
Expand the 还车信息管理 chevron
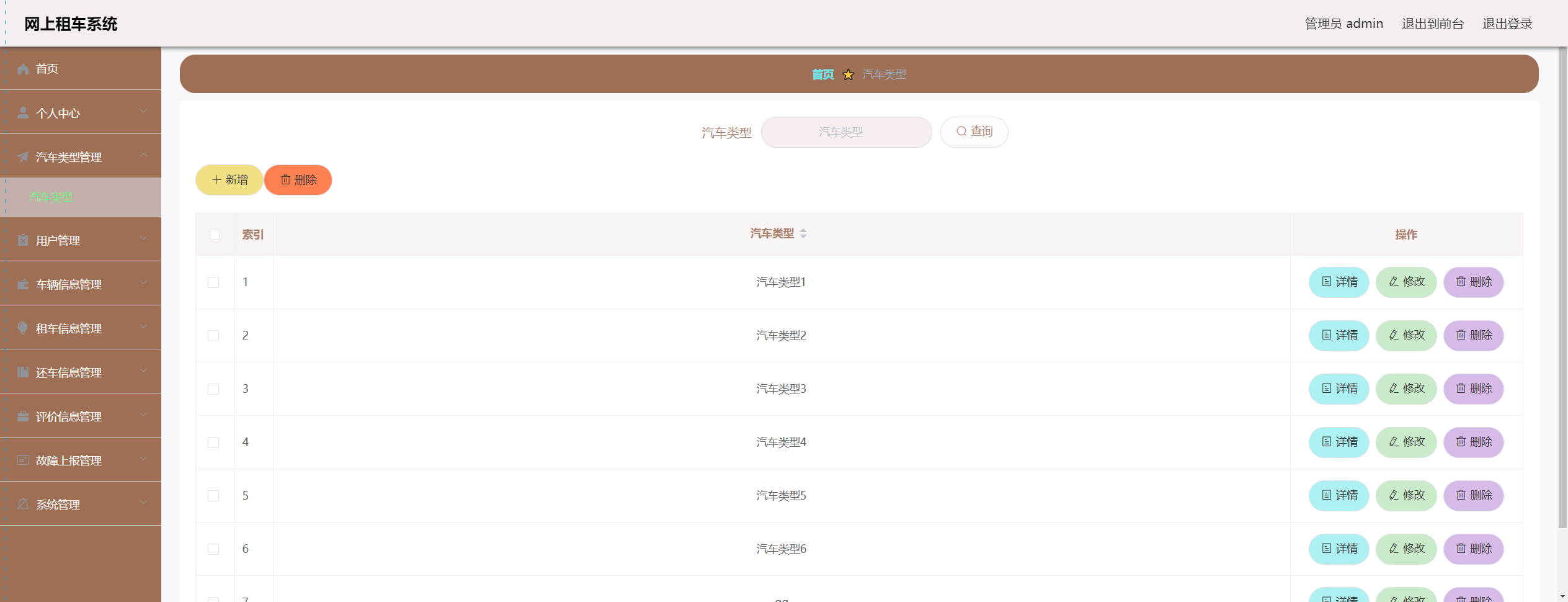[x=143, y=371]
